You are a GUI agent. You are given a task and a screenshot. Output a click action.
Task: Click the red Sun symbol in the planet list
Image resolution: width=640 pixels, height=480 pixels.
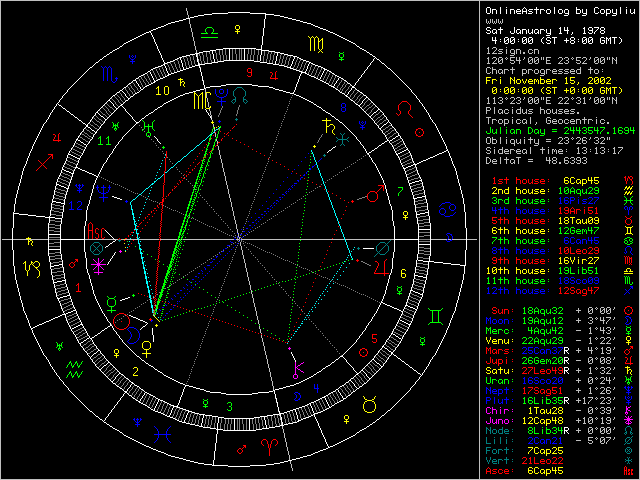(x=629, y=311)
